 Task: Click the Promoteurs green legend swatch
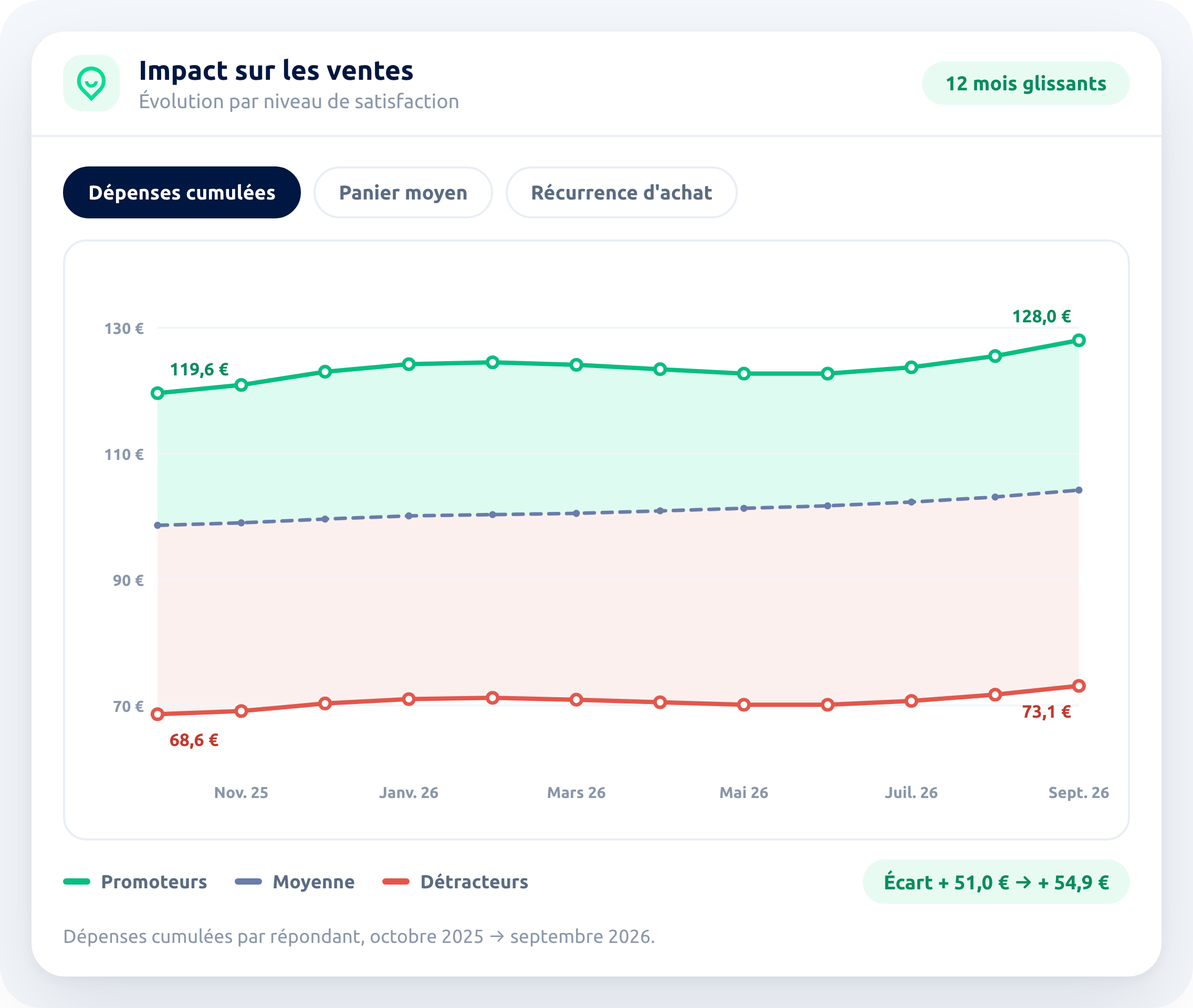click(x=77, y=881)
